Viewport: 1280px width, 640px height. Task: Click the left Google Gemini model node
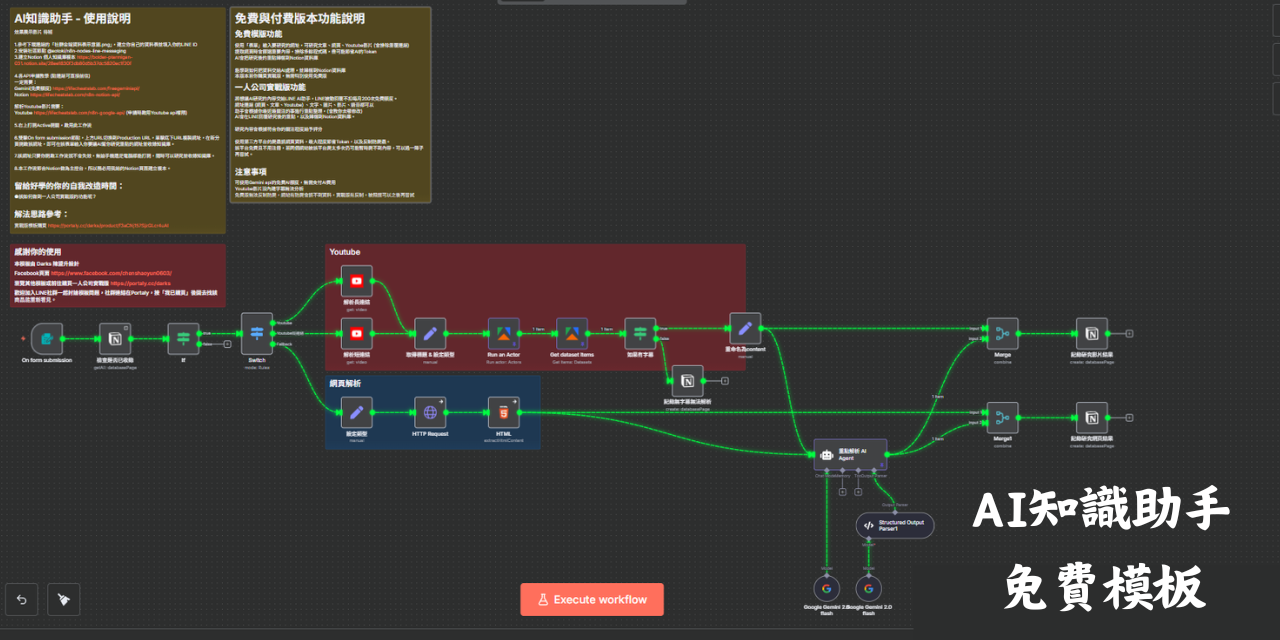point(827,590)
